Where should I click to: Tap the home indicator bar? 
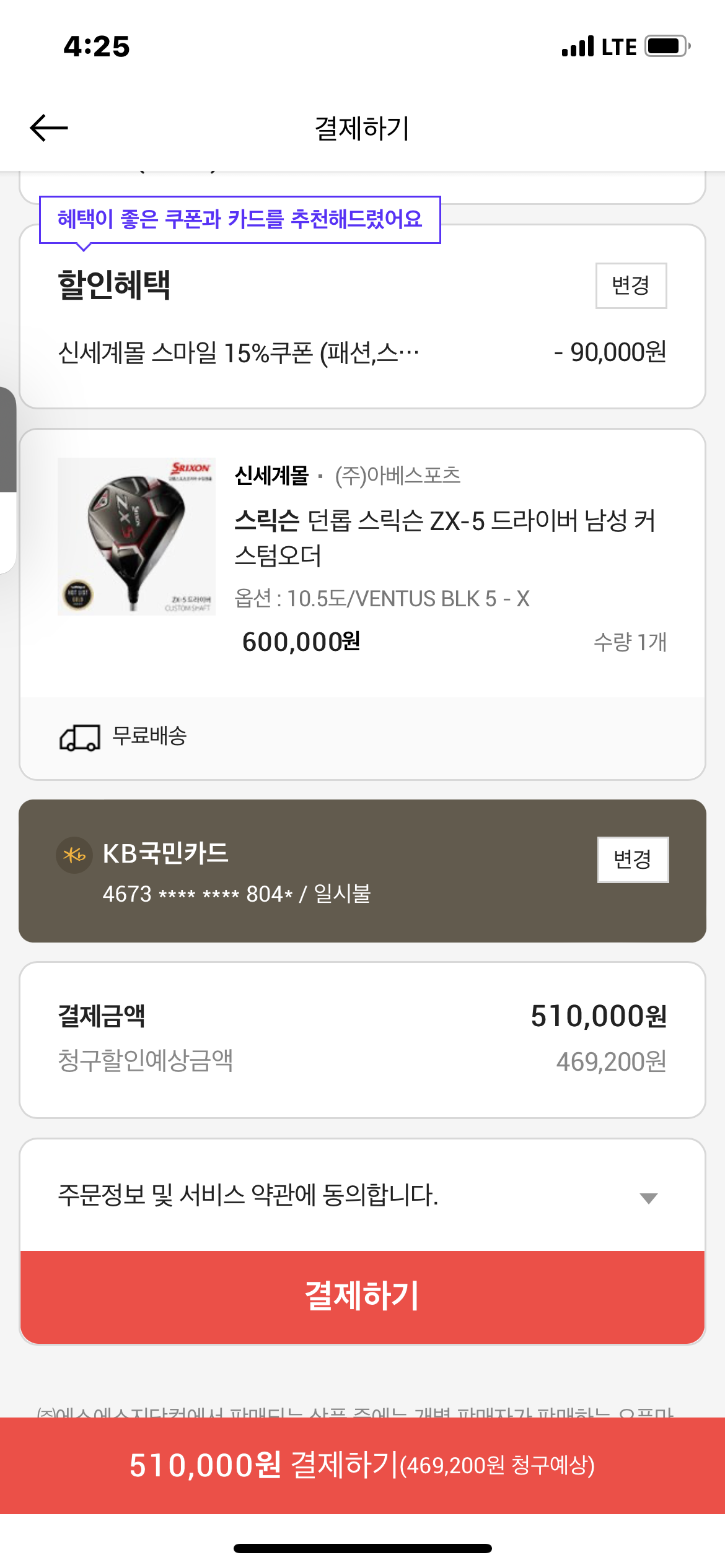point(362,1548)
